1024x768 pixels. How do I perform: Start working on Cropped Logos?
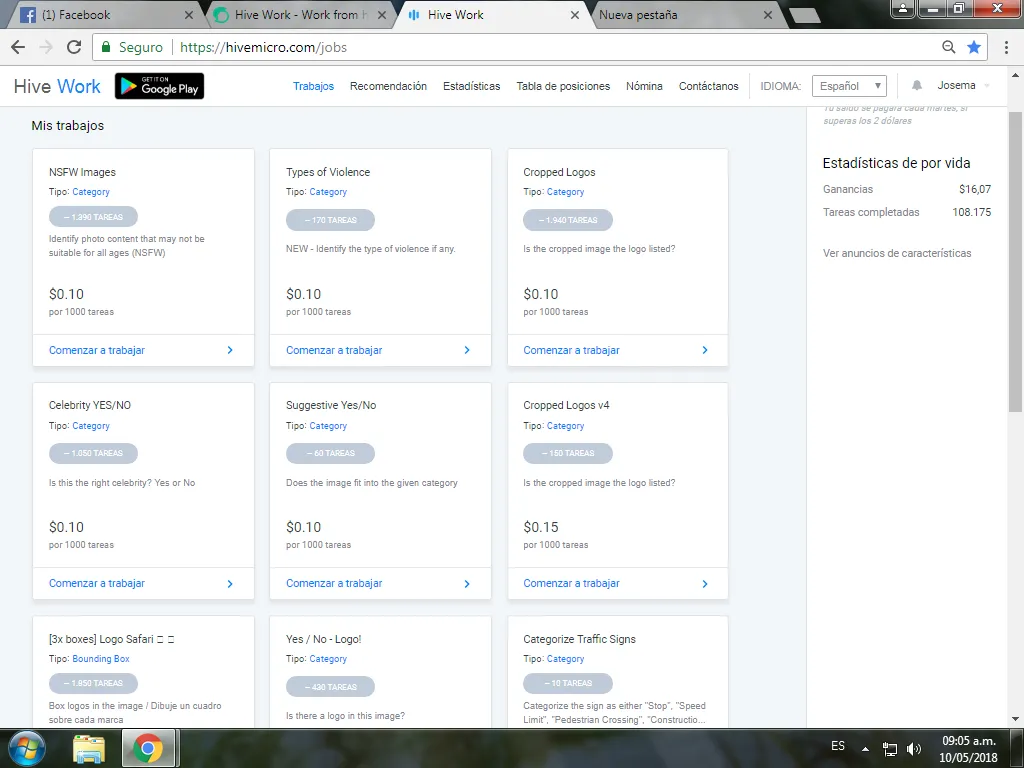[x=571, y=350]
